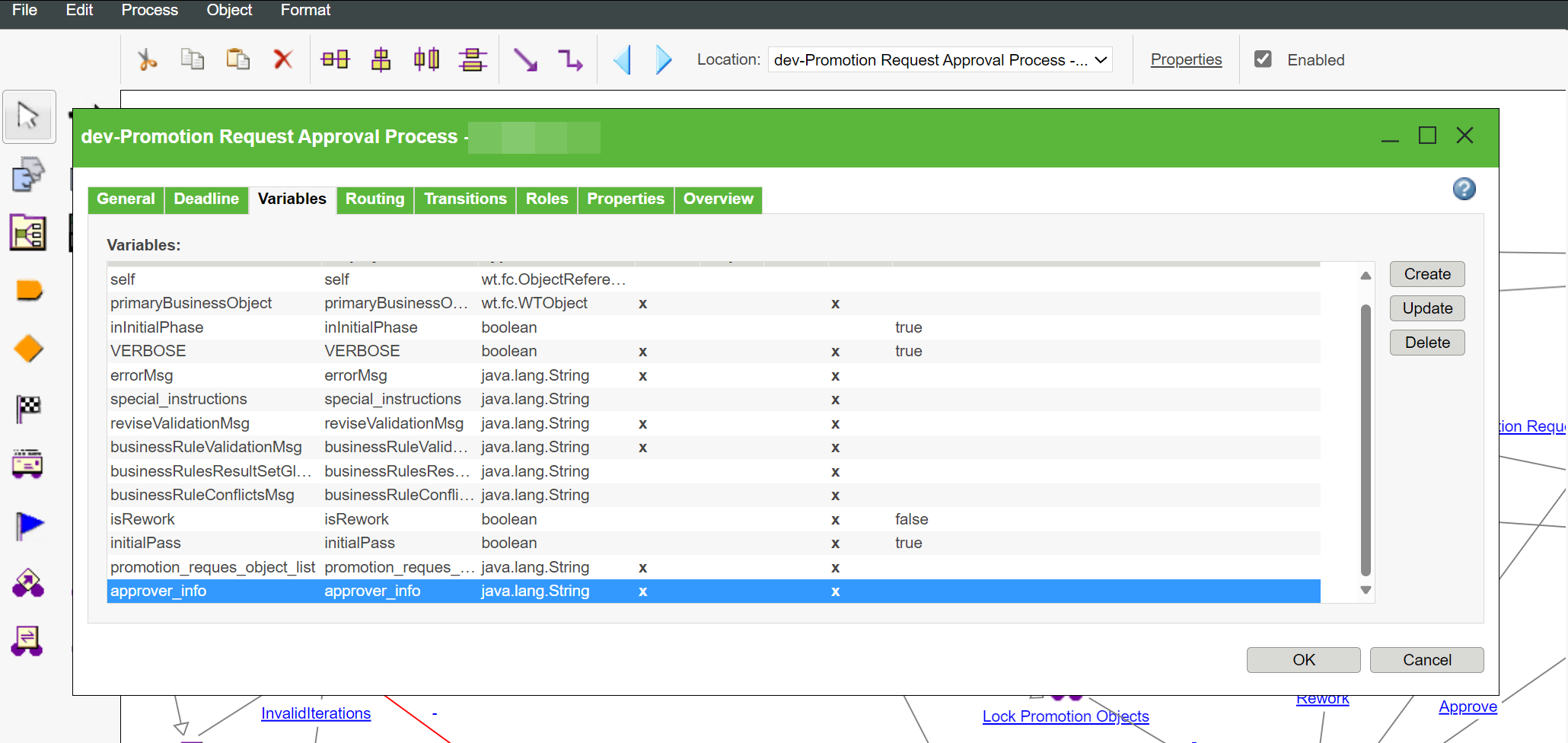Image resolution: width=1568 pixels, height=743 pixels.
Task: Switch to the Routing tab
Action: (x=374, y=199)
